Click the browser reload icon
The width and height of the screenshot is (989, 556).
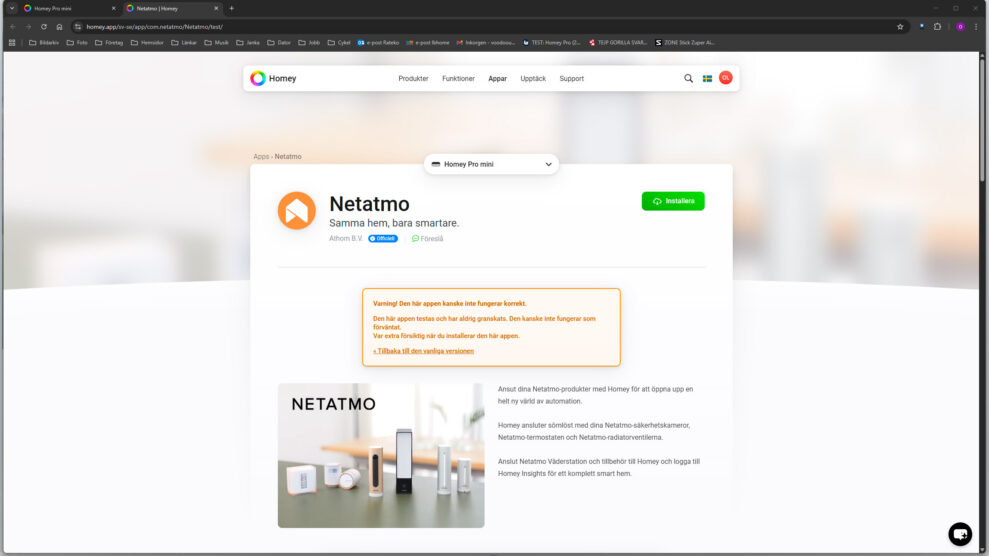tap(44, 26)
